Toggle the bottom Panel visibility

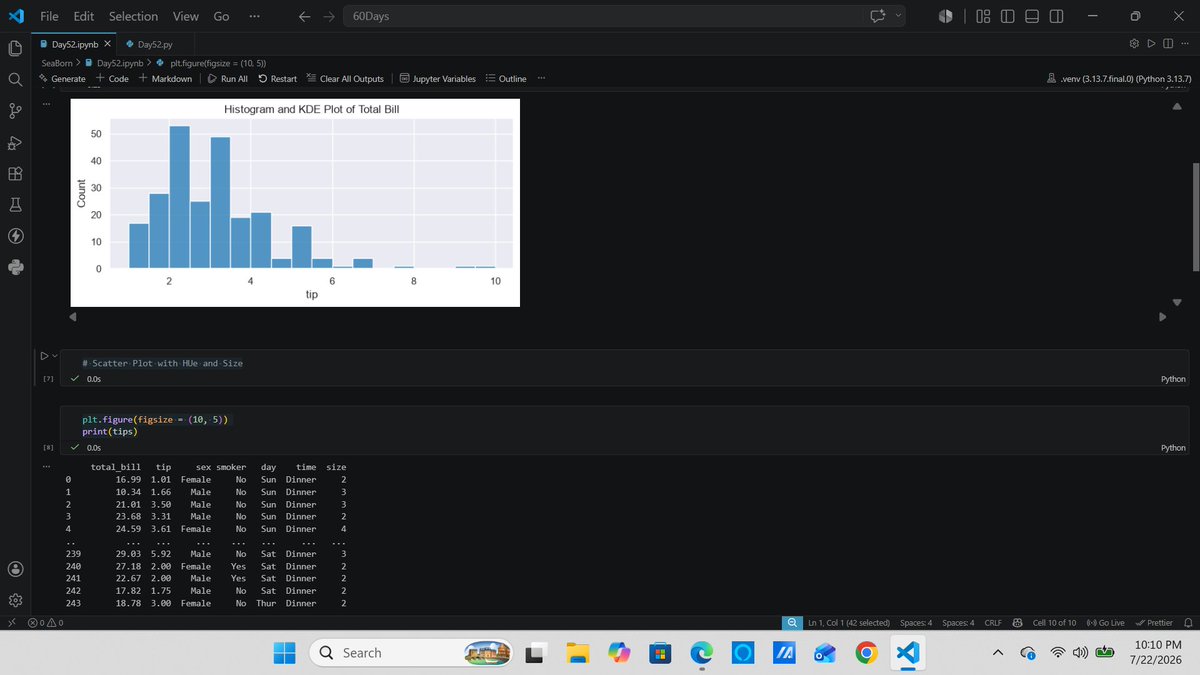(x=1032, y=16)
